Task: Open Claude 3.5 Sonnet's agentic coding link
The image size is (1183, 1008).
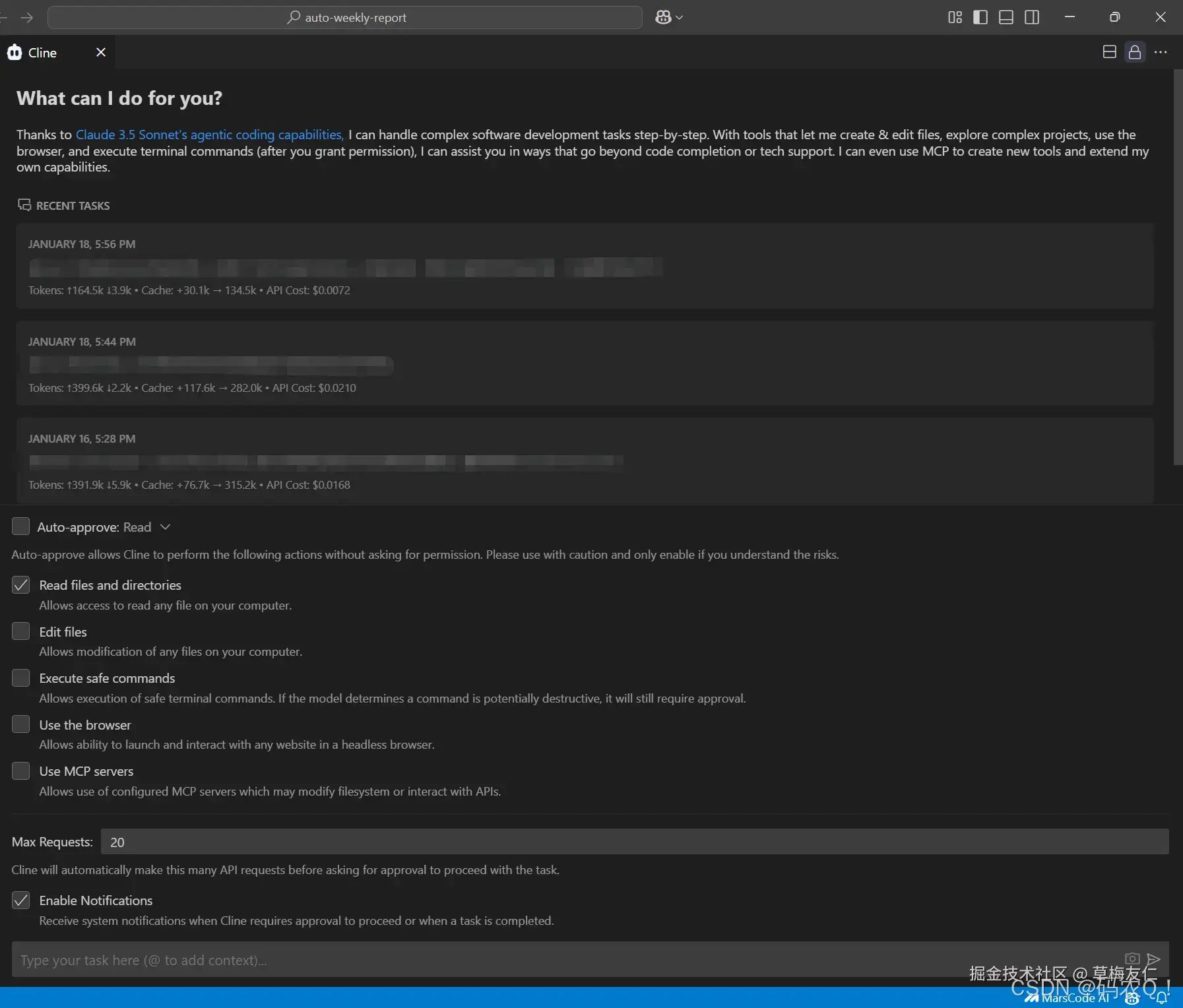Action: click(209, 135)
